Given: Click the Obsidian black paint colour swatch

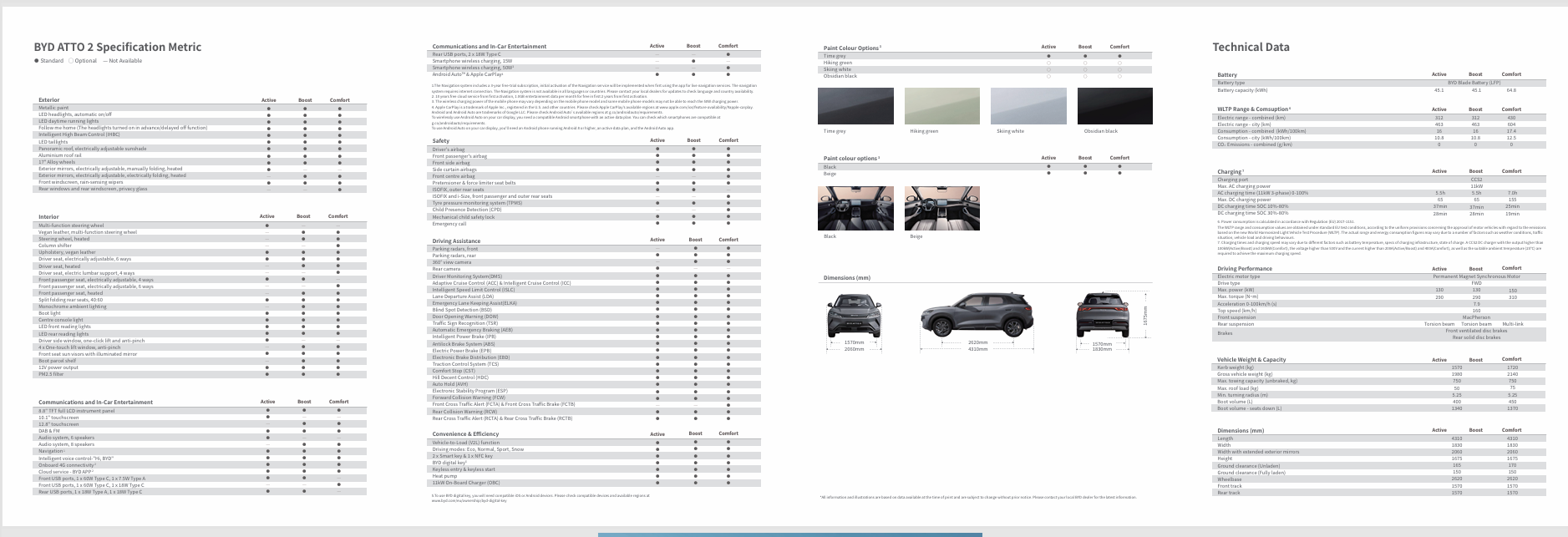Looking at the screenshot, I should 1115,106.
